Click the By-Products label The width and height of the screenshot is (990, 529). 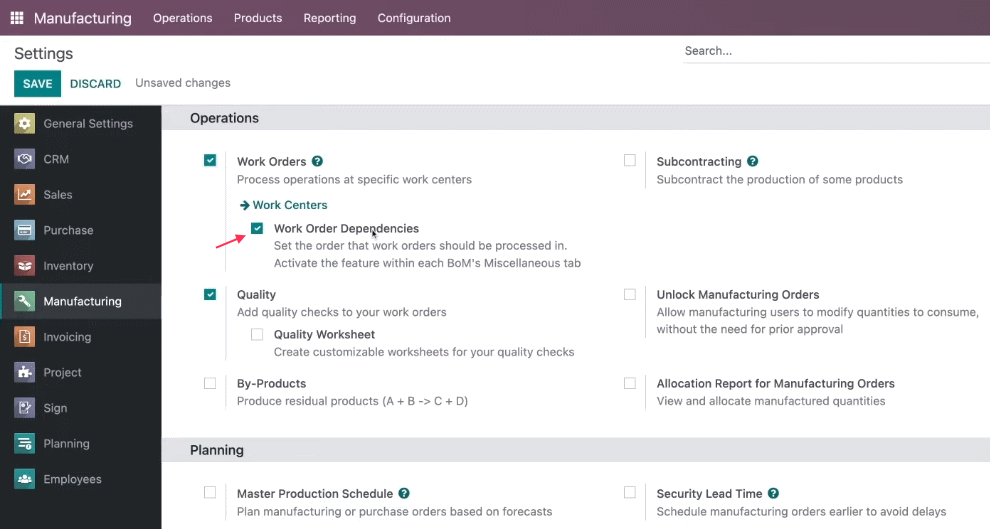[x=271, y=384]
